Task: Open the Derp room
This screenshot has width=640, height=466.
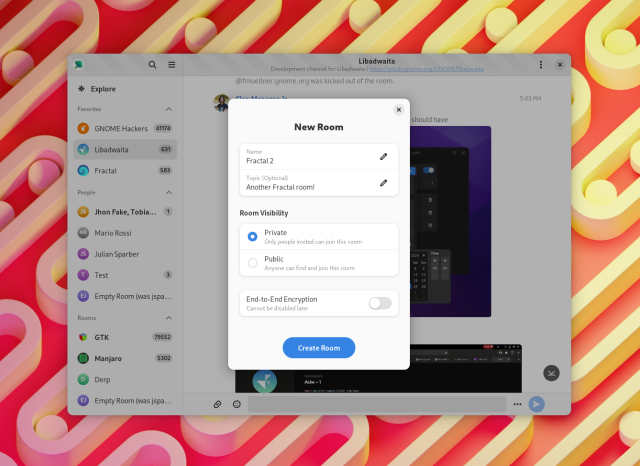Action: point(125,379)
